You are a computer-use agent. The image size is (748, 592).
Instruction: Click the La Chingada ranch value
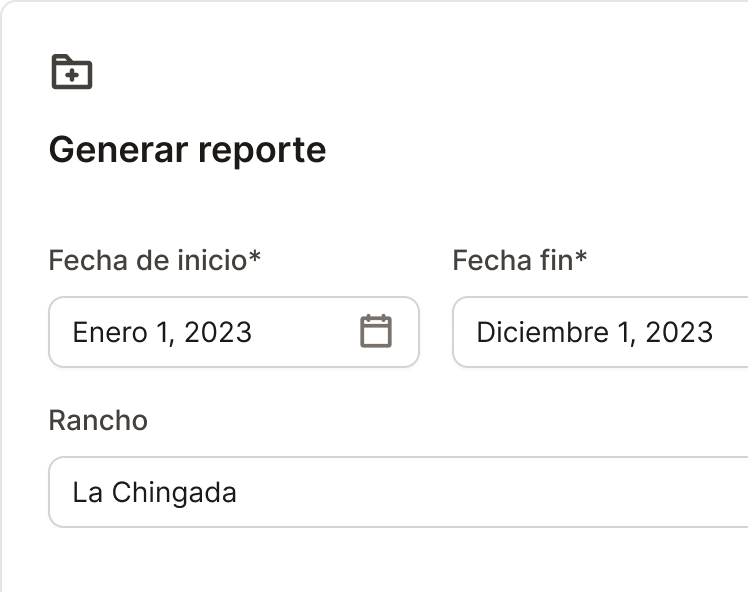click(x=155, y=492)
